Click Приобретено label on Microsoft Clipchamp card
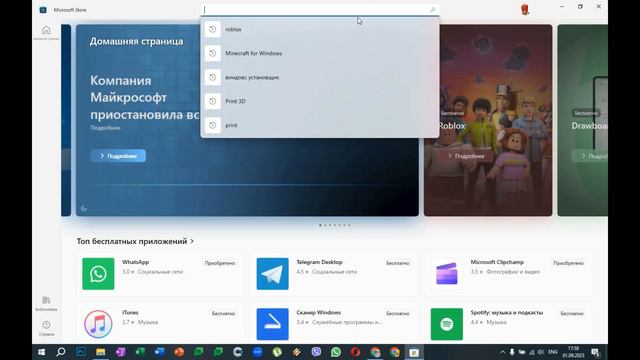Image resolution: width=640 pixels, height=360 pixels. (568, 263)
